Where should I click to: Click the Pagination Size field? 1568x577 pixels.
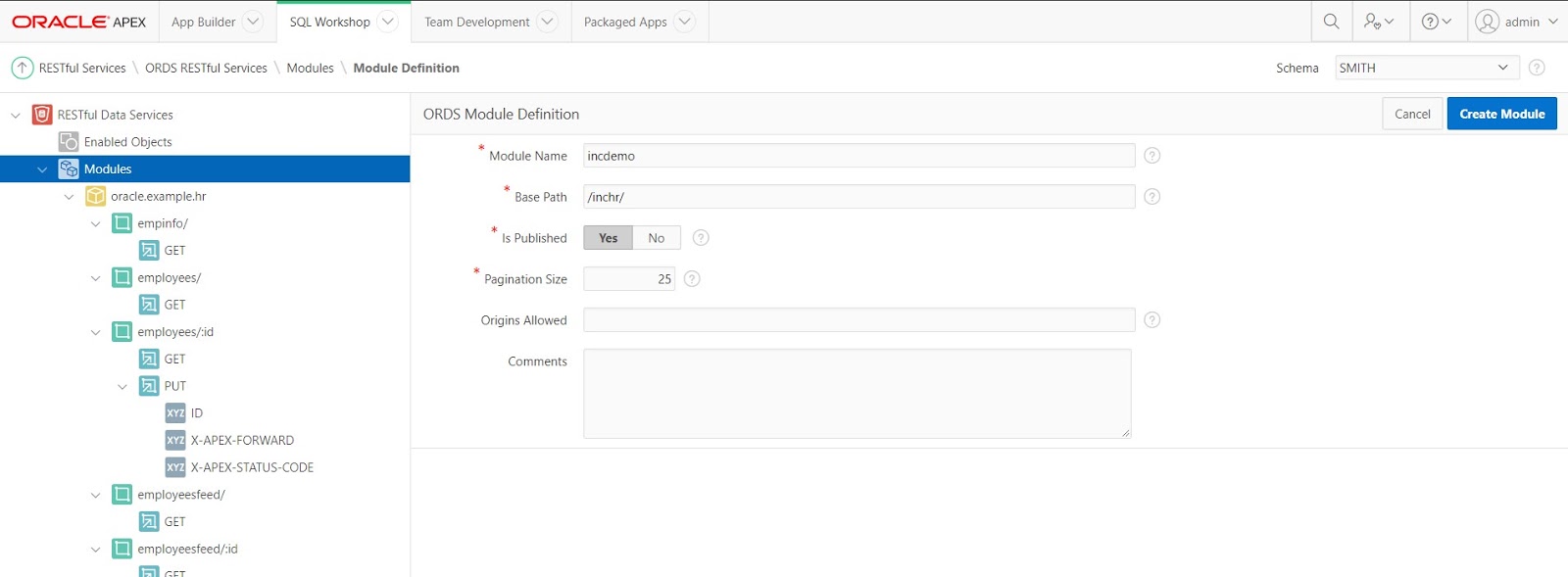click(629, 279)
